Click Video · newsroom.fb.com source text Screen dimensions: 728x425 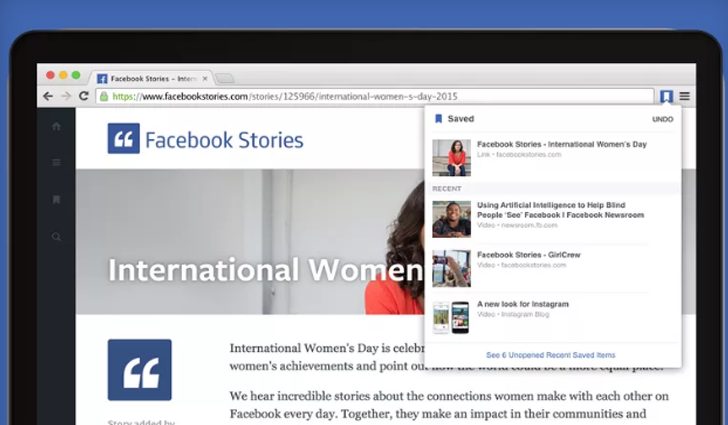(517, 225)
